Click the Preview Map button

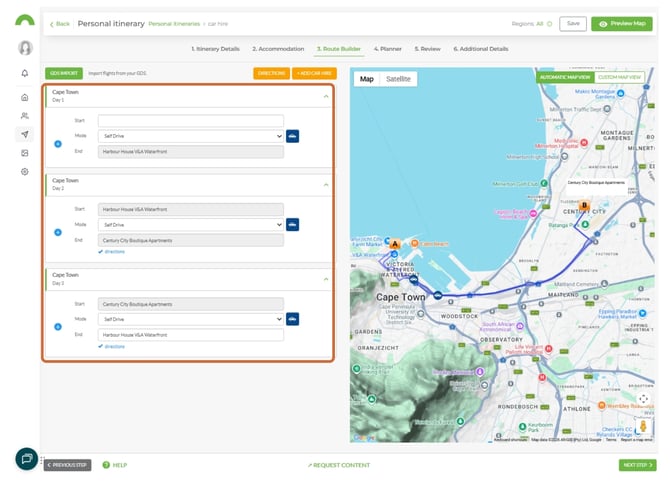(622, 24)
